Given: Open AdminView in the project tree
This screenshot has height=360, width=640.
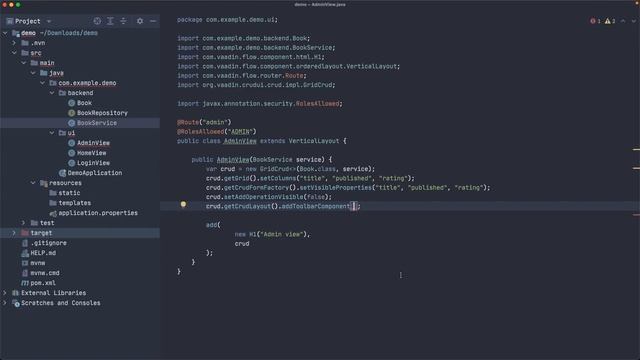Looking at the screenshot, I should (x=93, y=143).
